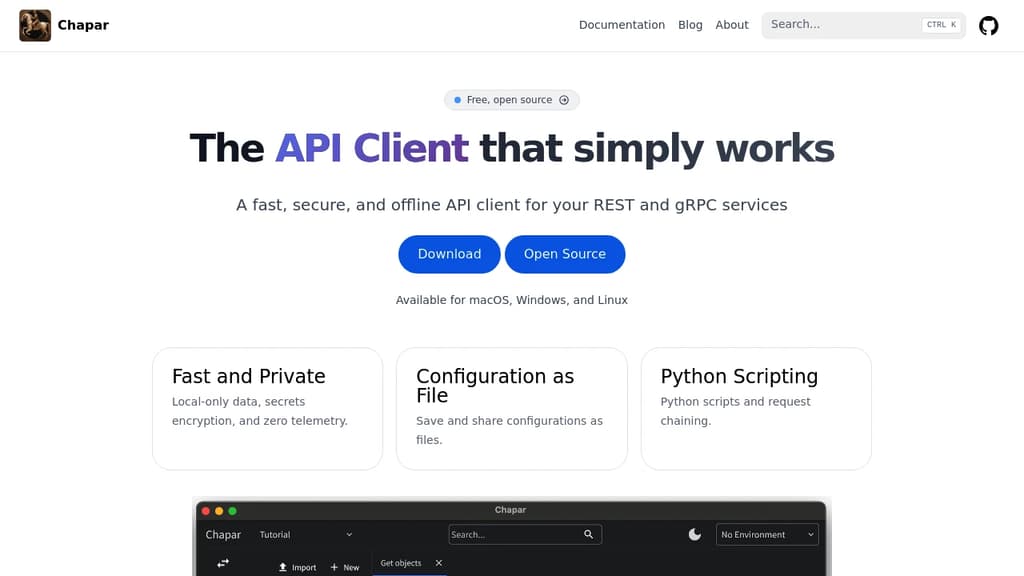Click the New button label
1024x576 pixels.
(x=351, y=568)
